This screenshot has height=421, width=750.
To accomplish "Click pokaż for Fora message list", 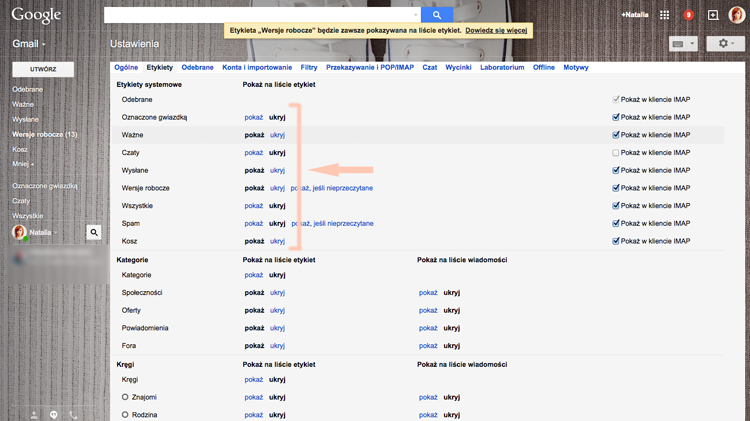I will [428, 346].
